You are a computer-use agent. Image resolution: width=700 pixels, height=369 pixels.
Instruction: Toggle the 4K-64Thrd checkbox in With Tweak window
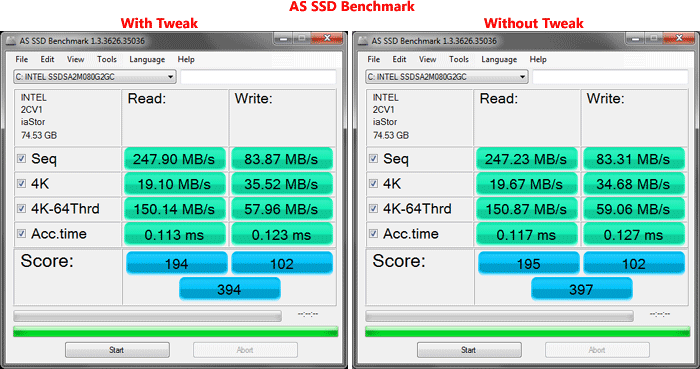[21, 208]
